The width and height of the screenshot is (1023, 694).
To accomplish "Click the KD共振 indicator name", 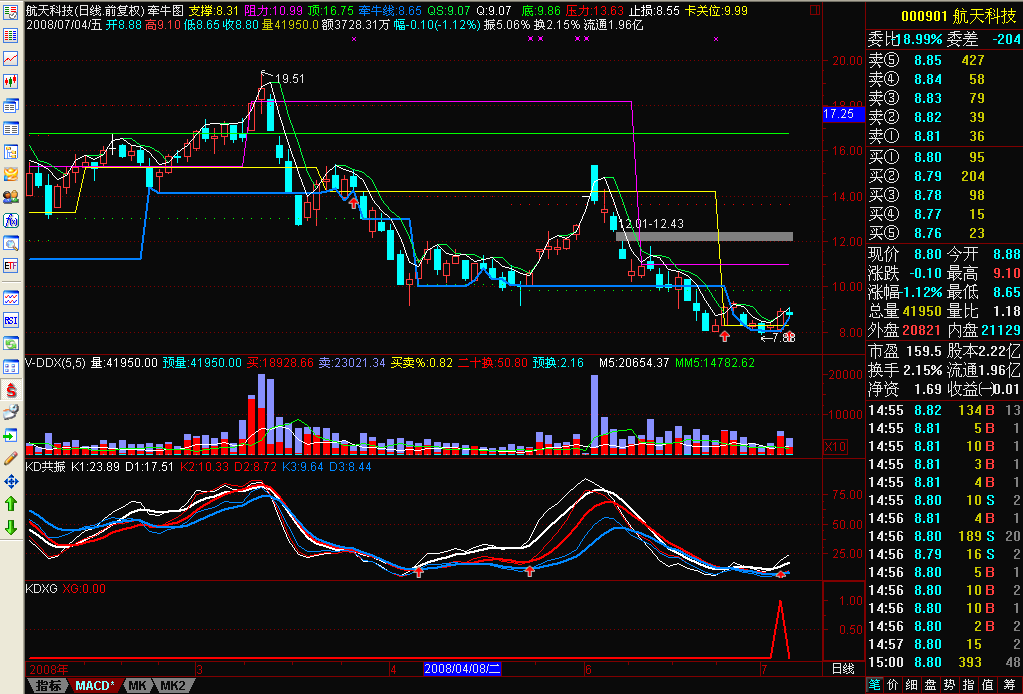I will [x=45, y=467].
